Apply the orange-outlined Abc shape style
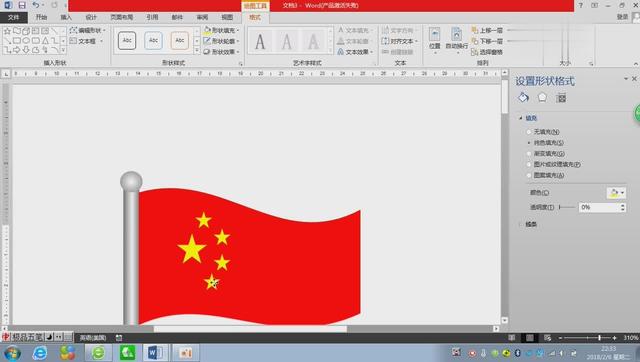640x362 pixels. click(x=180, y=40)
